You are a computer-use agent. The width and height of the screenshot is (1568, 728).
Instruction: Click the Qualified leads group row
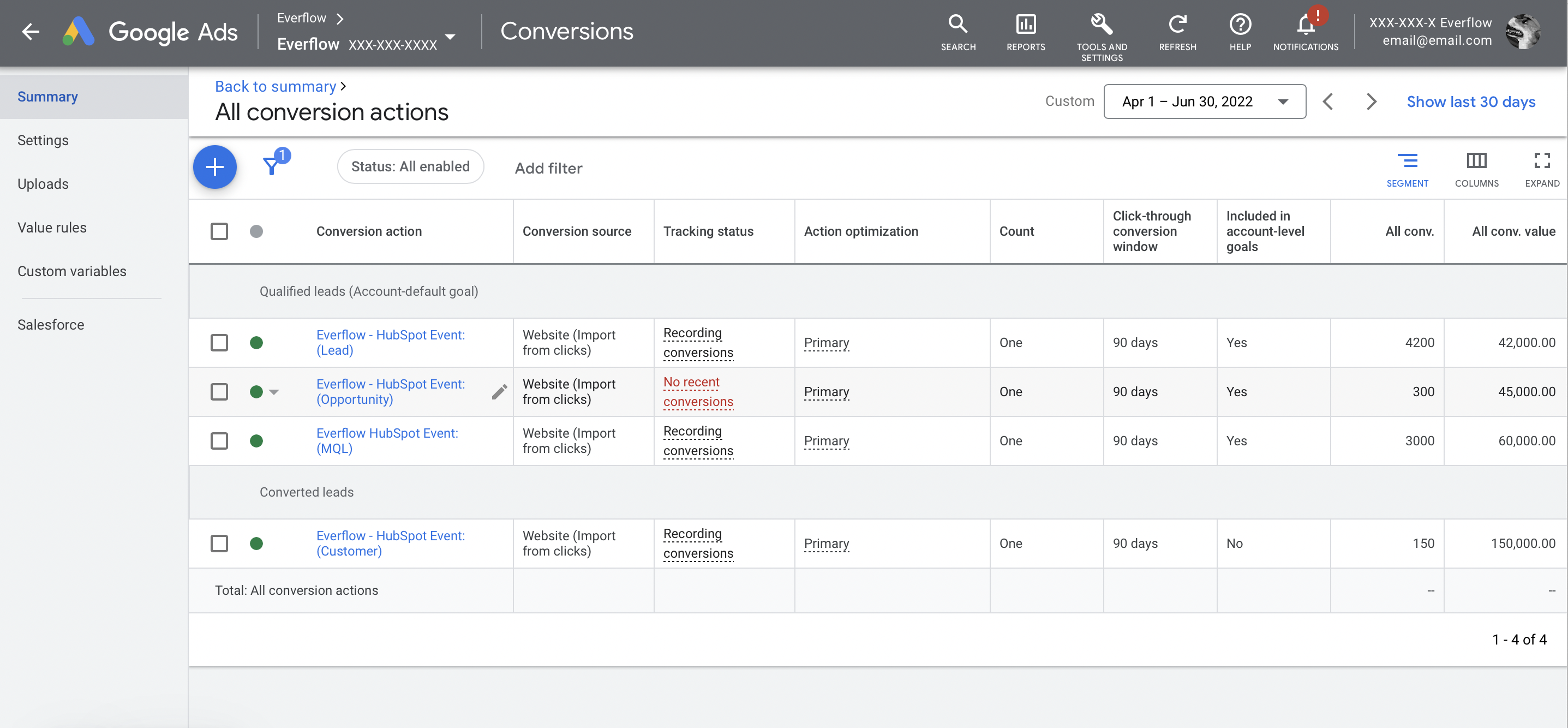coord(878,291)
